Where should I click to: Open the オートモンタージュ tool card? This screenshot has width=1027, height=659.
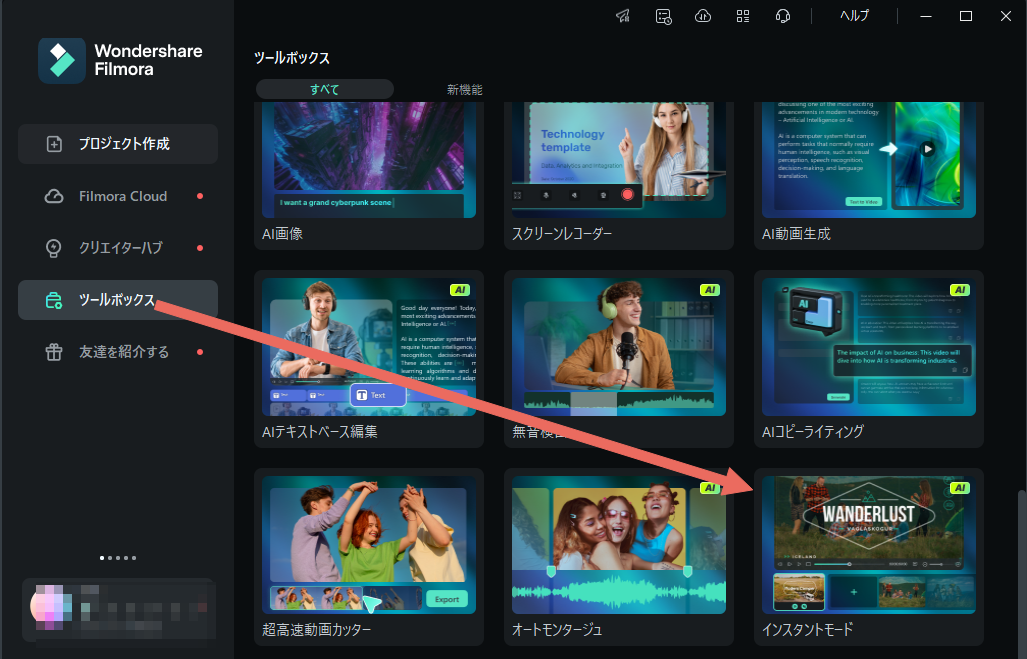[619, 557]
